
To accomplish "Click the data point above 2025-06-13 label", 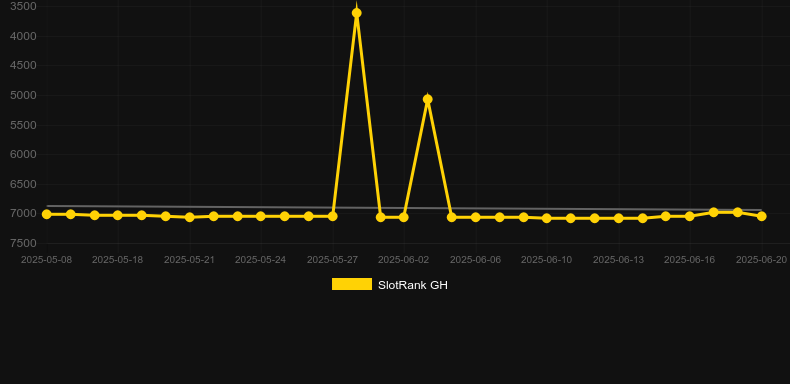I will pyautogui.click(x=619, y=218).
